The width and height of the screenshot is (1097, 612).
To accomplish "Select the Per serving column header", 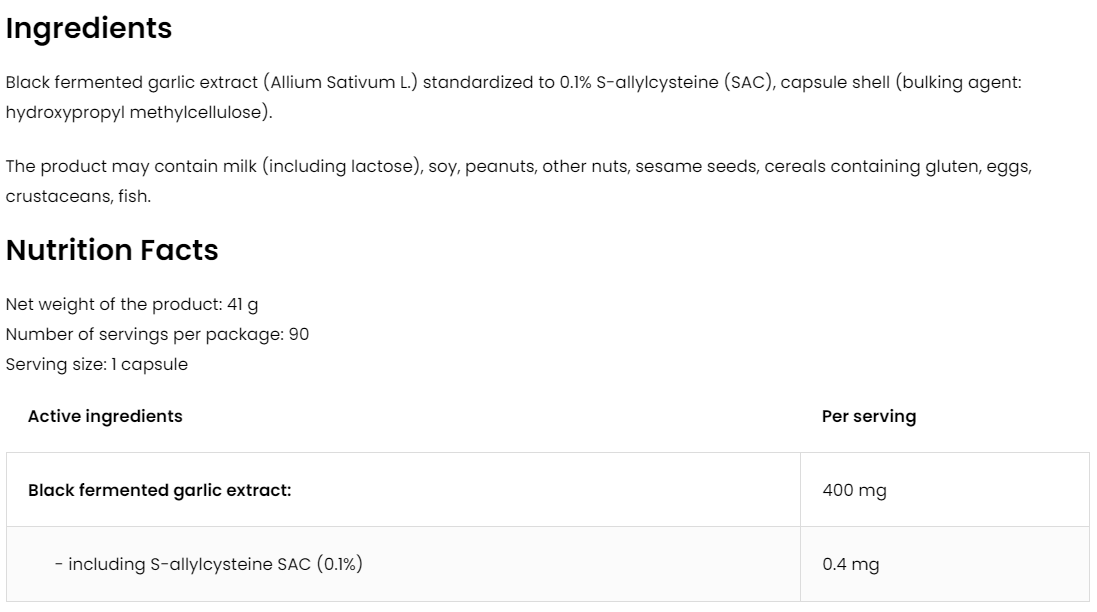I will coord(868,416).
